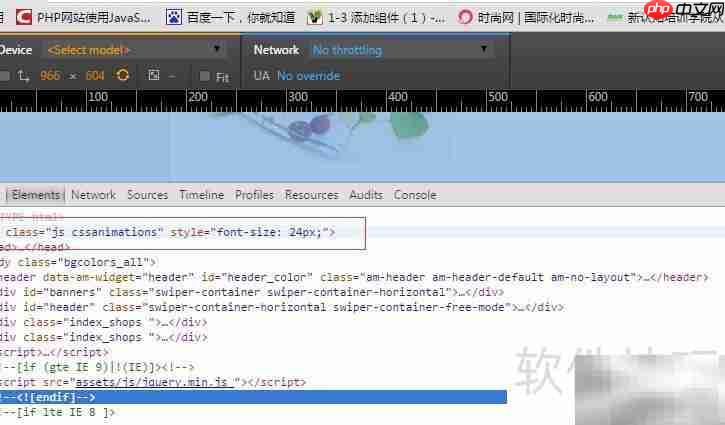Image resolution: width=725 pixels, height=425 pixels.
Task: Click the assets/js/jquery.min.js source link
Action: tap(155, 382)
